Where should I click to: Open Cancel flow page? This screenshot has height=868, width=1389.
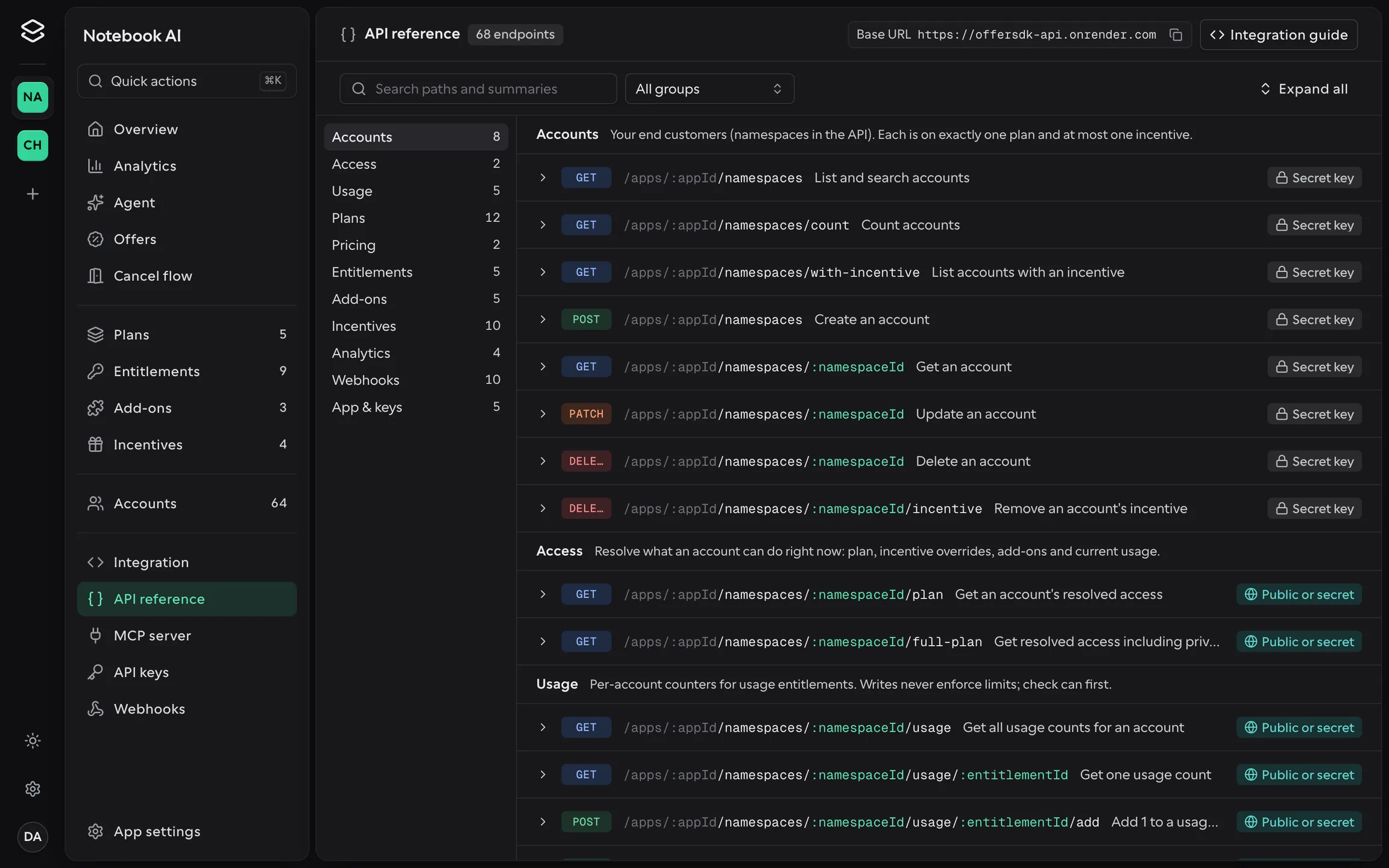[x=187, y=276]
